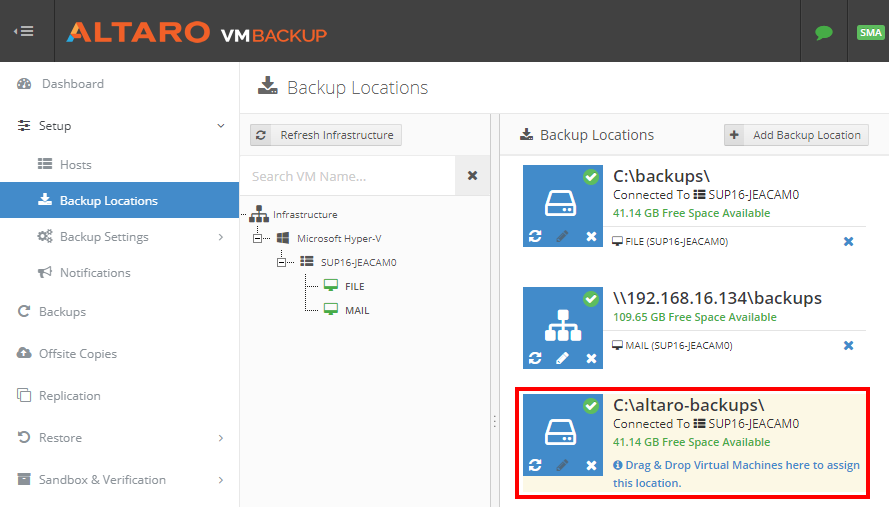Unassign FILE VM from C:\backups\

[x=848, y=242]
